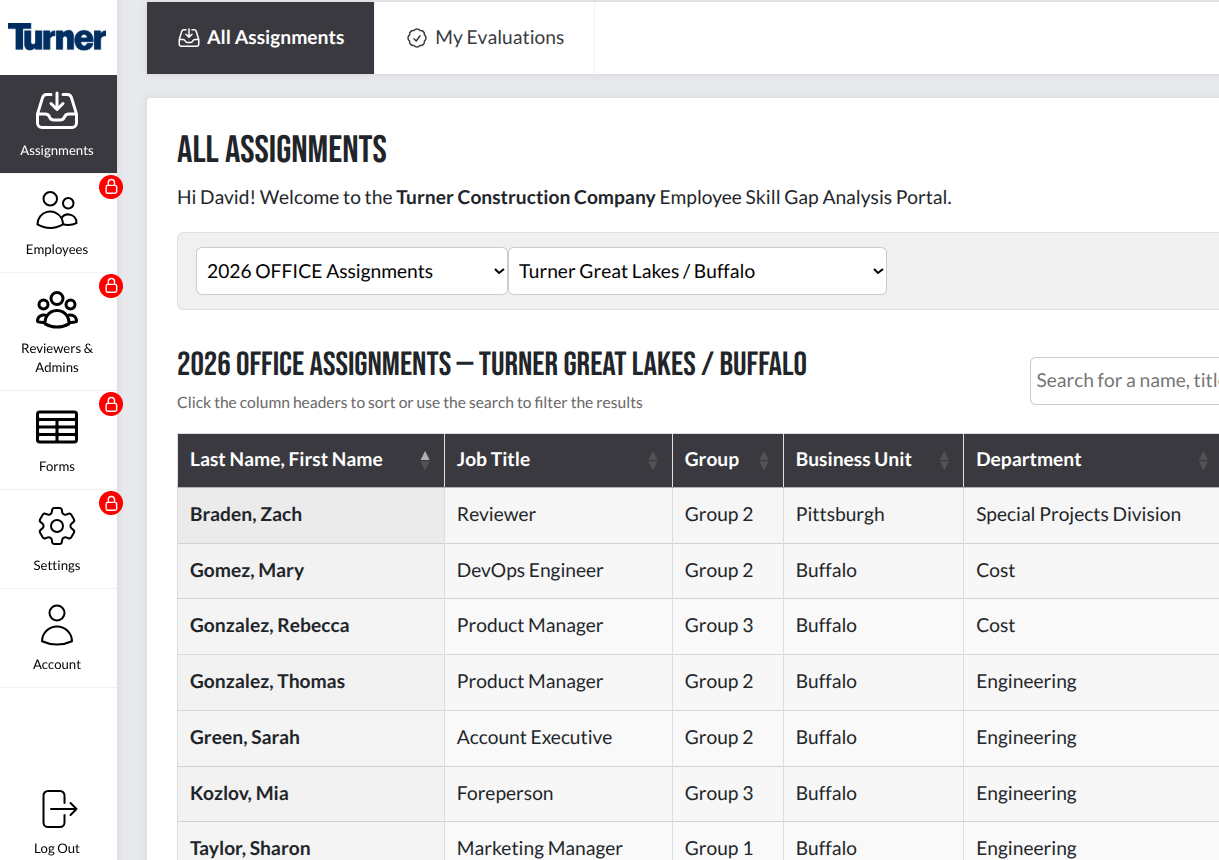
Task: Click red lock badge on Employees
Action: click(x=111, y=187)
